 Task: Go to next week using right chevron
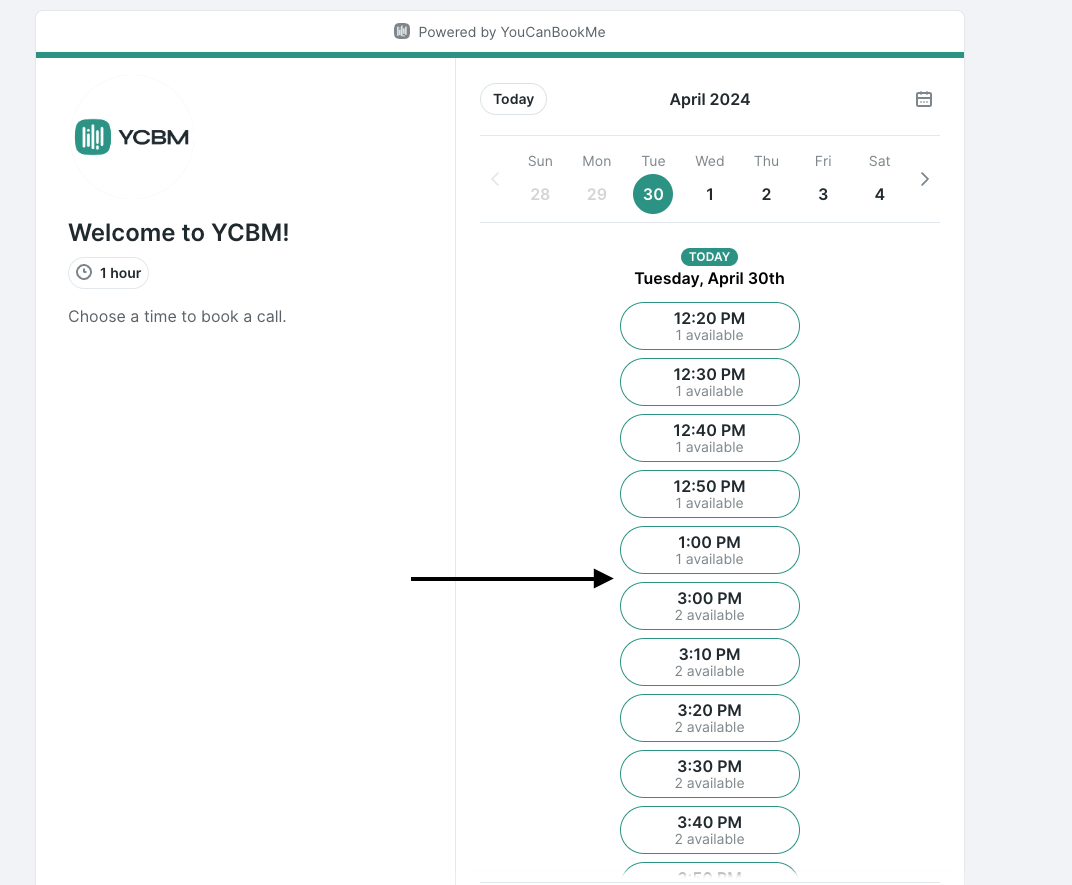[924, 179]
